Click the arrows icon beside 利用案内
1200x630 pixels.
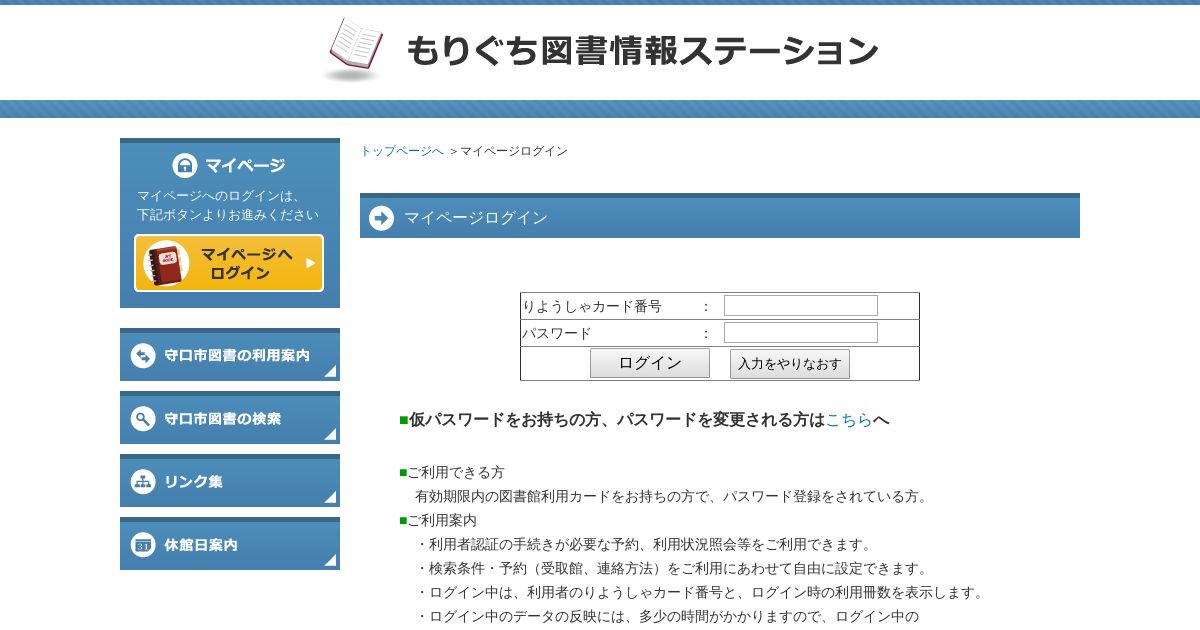click(143, 355)
